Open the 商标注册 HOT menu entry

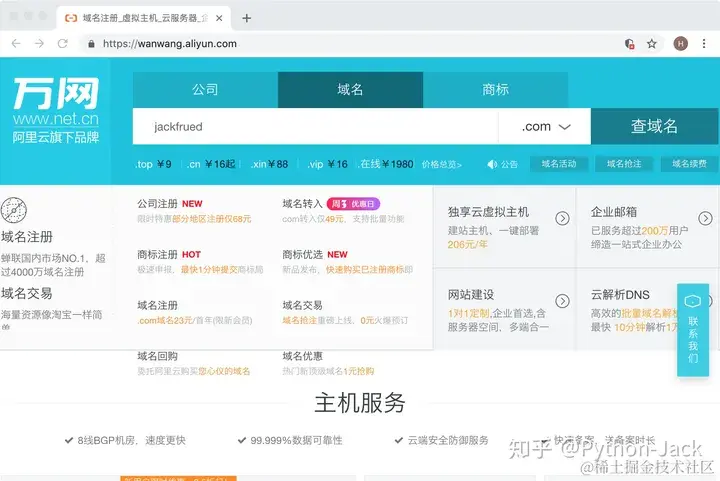(169, 255)
